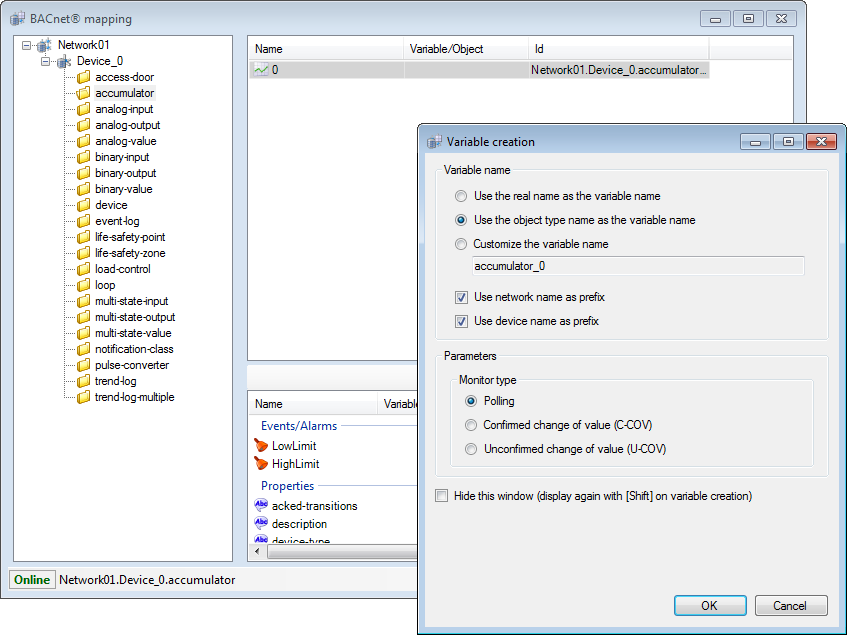Click the Network01.Device_0.accumulator Id cell
Image resolution: width=847 pixels, height=635 pixels.
pyautogui.click(x=619, y=70)
